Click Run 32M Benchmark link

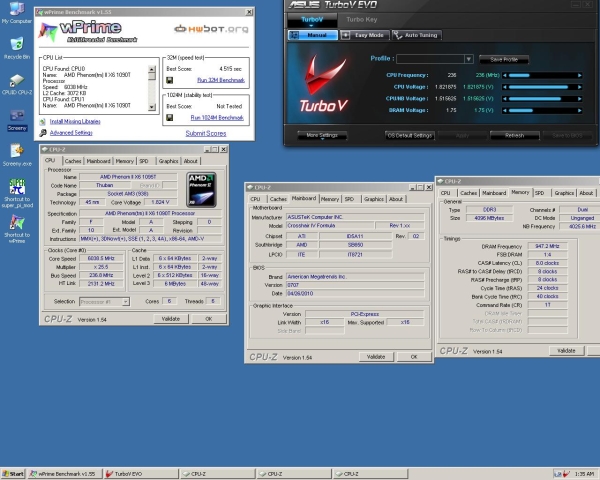coord(221,80)
